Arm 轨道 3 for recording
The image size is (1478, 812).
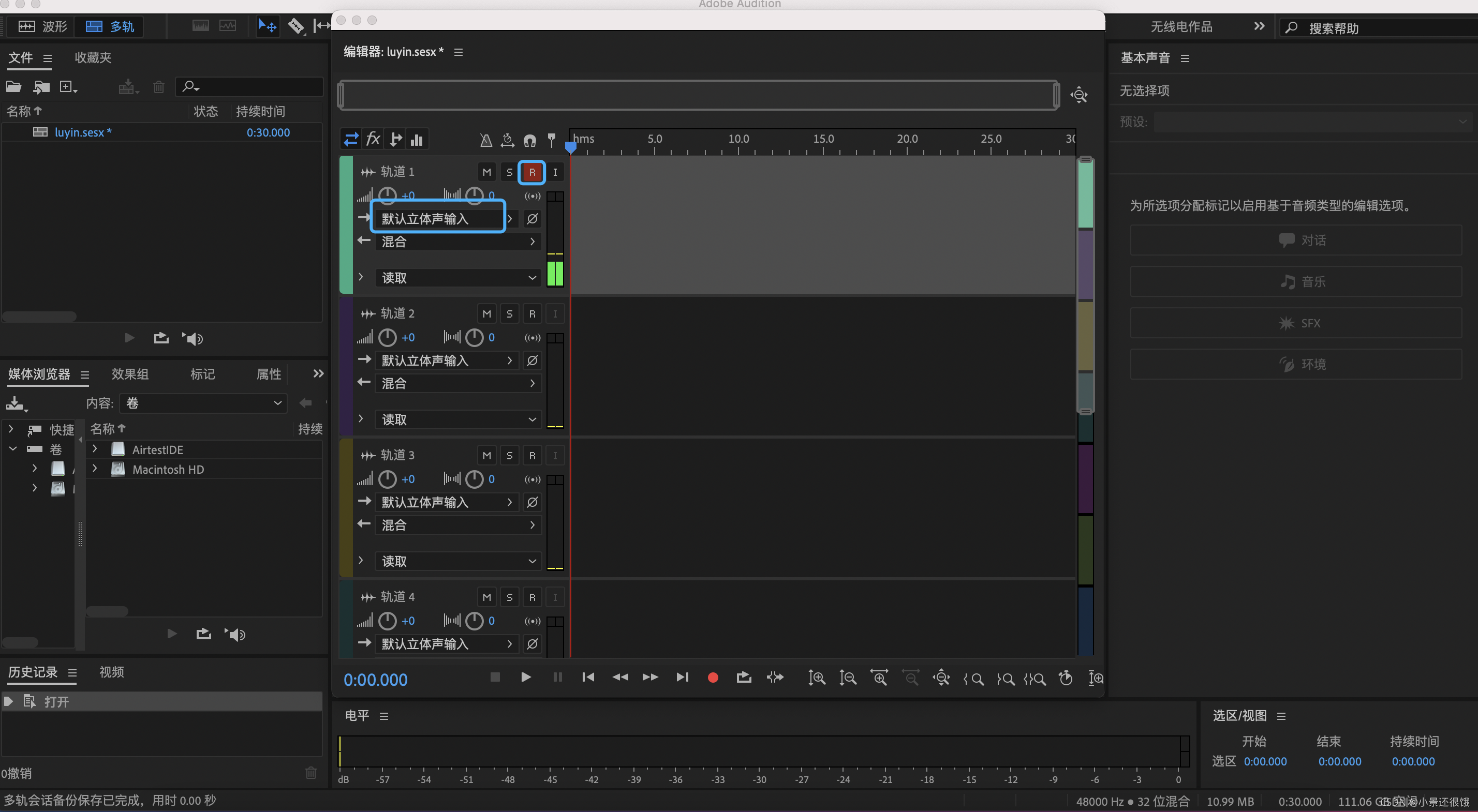coord(532,455)
